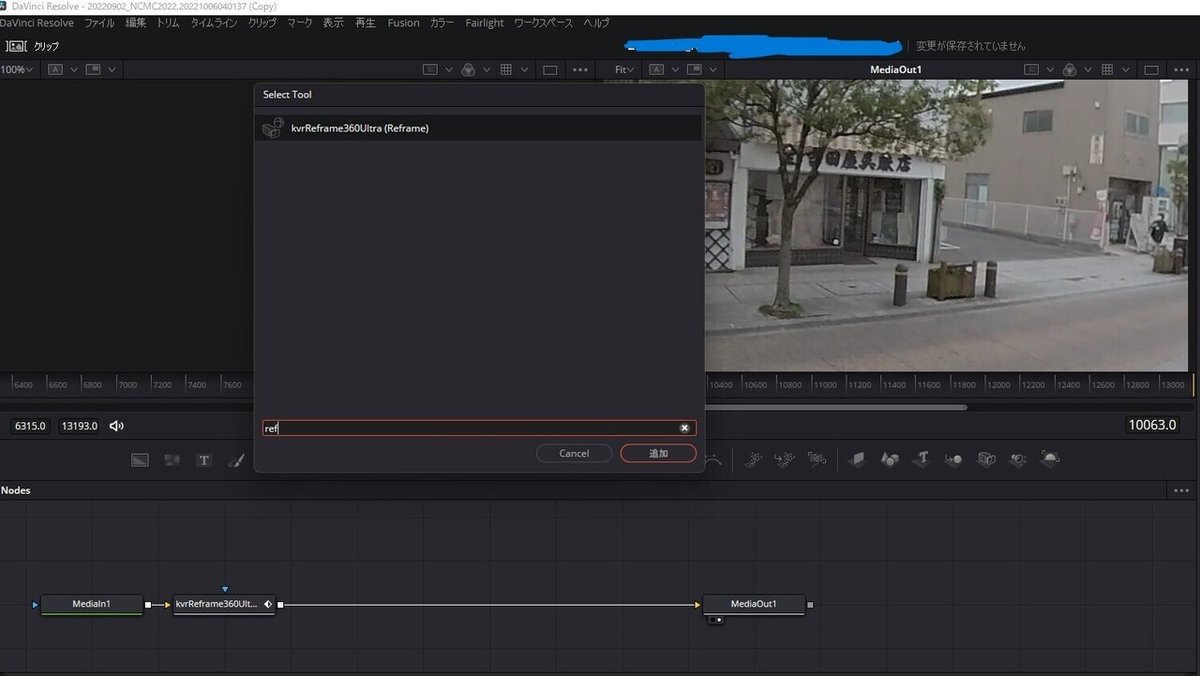Select the Text+ tool icon

pyautogui.click(x=204, y=460)
